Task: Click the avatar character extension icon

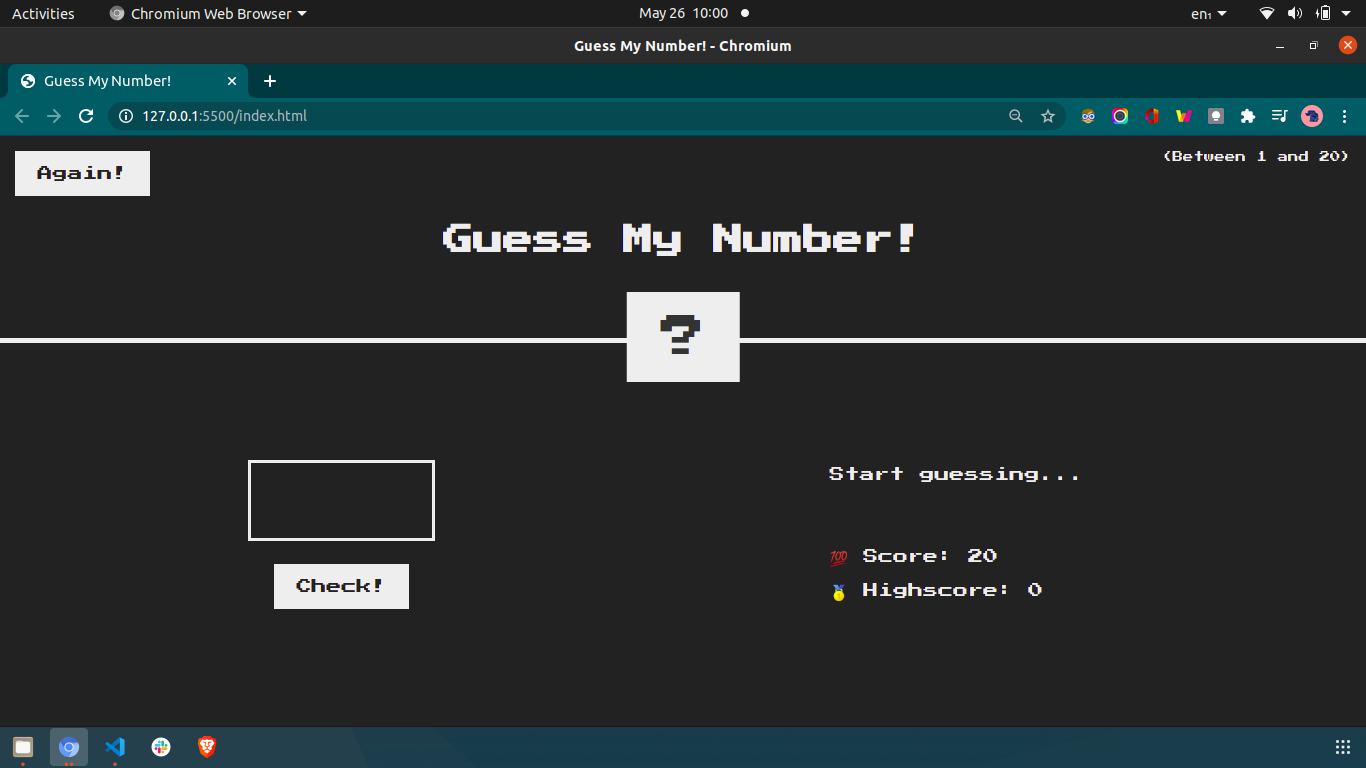Action: click(x=1088, y=116)
